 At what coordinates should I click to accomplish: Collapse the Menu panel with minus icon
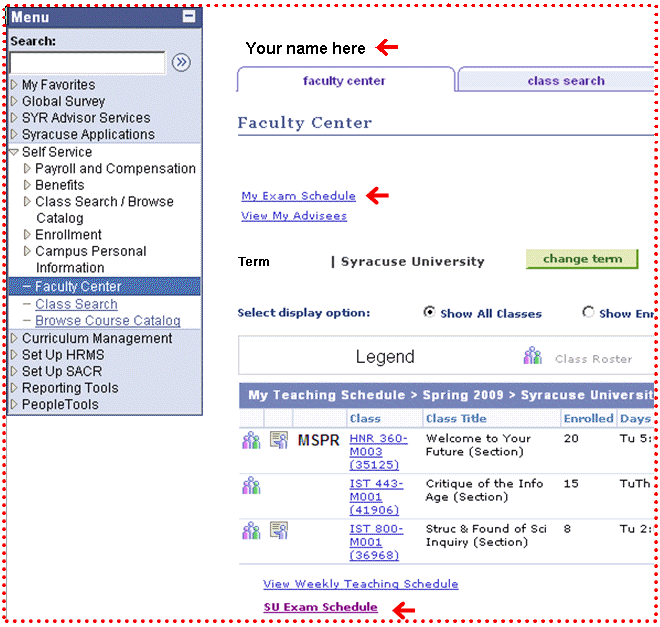click(x=189, y=16)
